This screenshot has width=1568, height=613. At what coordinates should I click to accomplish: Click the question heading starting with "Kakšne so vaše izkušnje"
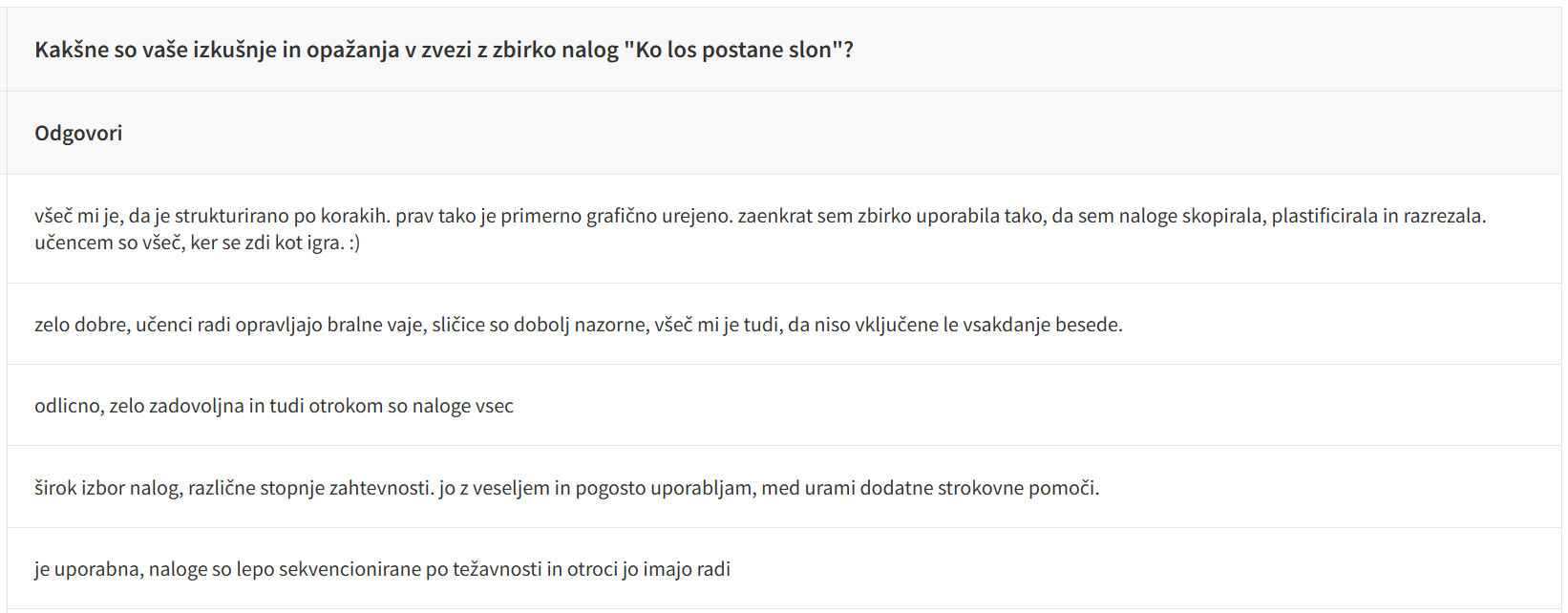[444, 50]
